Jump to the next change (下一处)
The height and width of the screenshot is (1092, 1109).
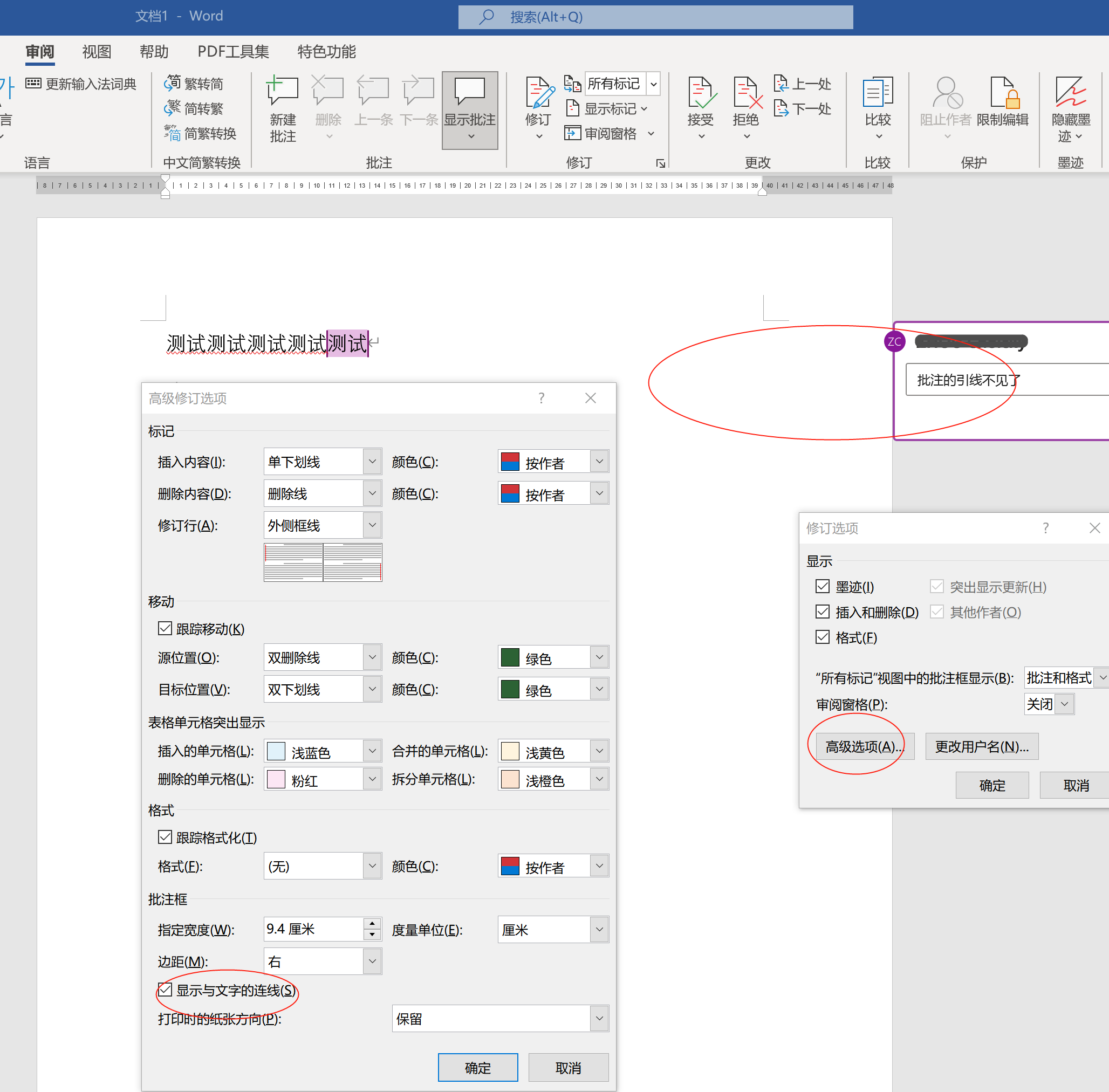pyautogui.click(x=802, y=108)
